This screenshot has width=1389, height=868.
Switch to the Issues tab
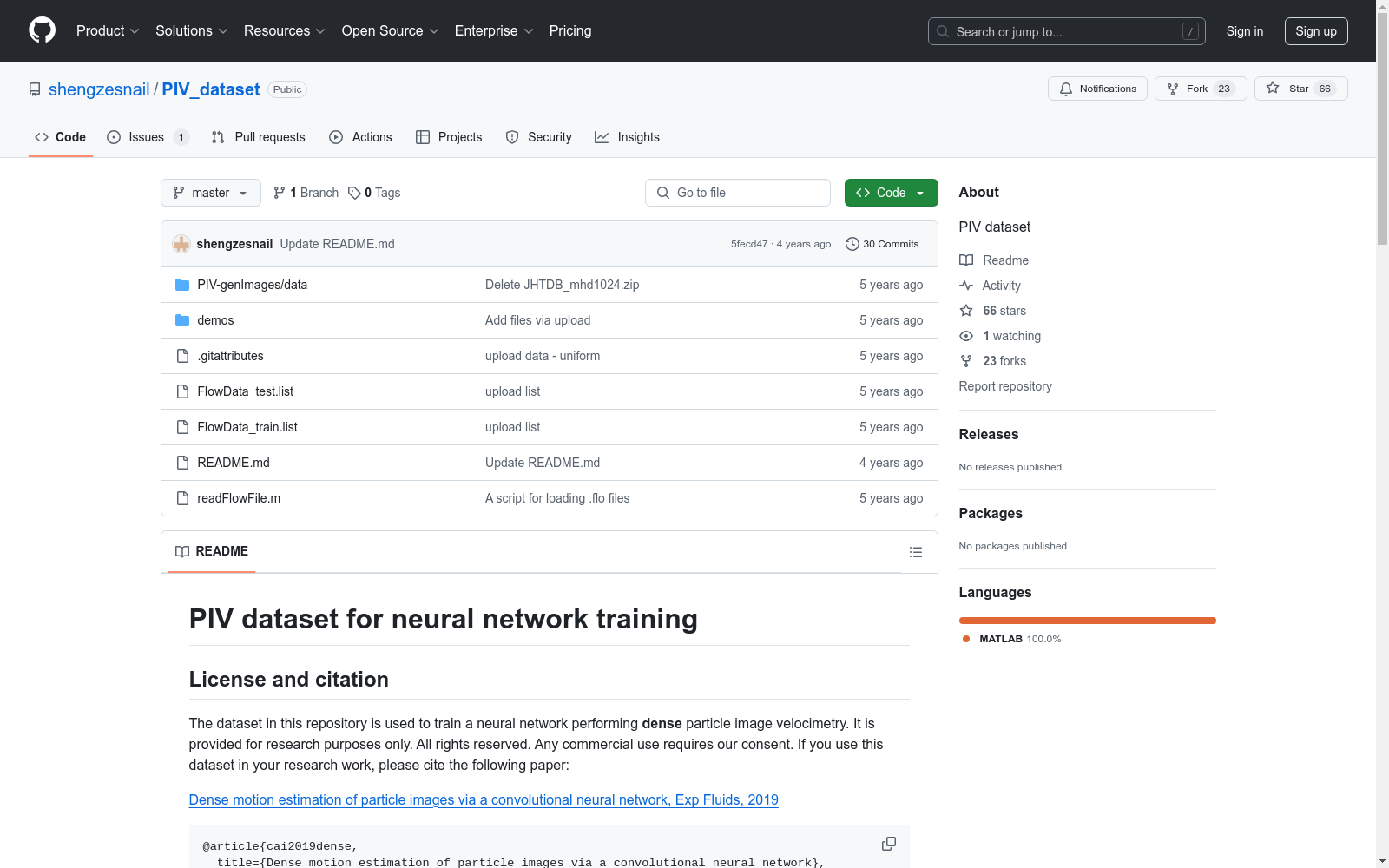(x=148, y=137)
